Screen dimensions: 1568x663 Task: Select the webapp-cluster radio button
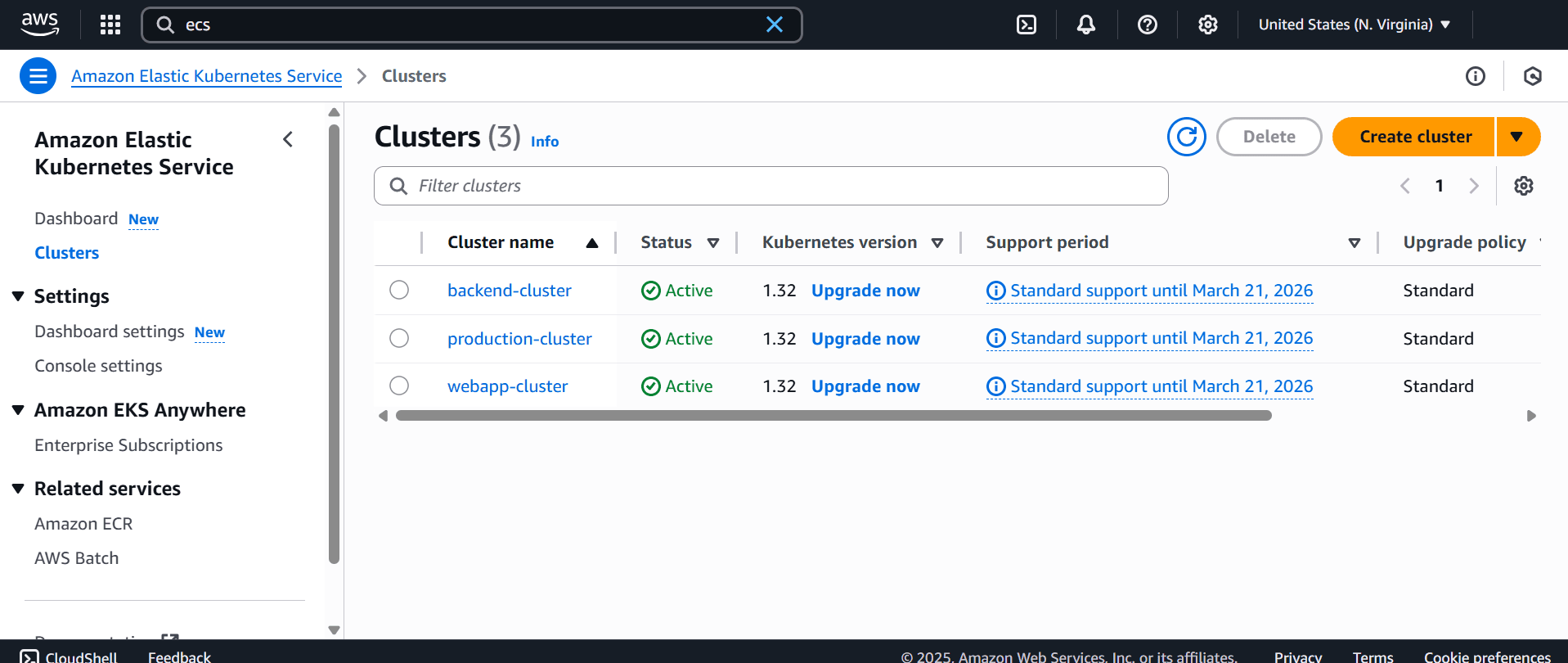[x=399, y=386]
